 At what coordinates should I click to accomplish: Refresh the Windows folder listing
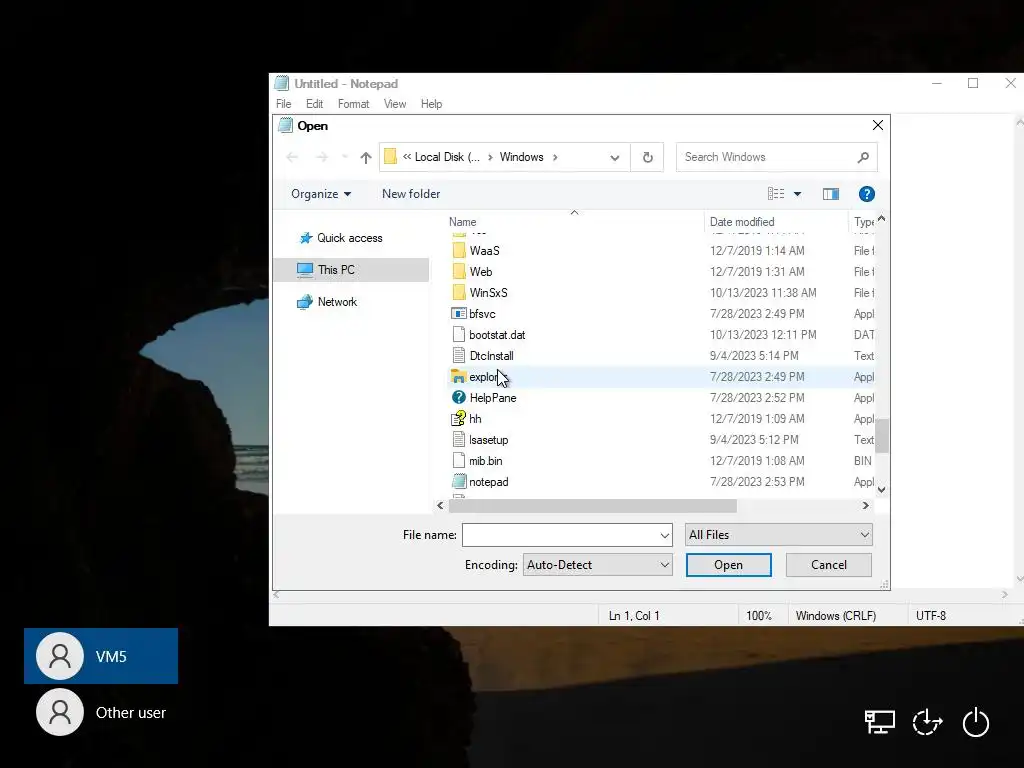tap(647, 157)
